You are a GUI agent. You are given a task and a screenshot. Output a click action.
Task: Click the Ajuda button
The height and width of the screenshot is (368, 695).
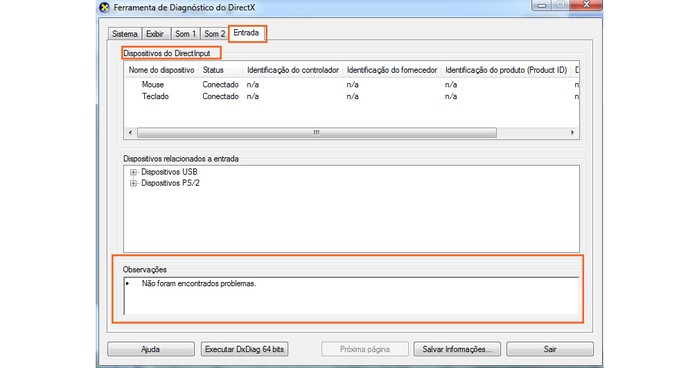point(151,349)
